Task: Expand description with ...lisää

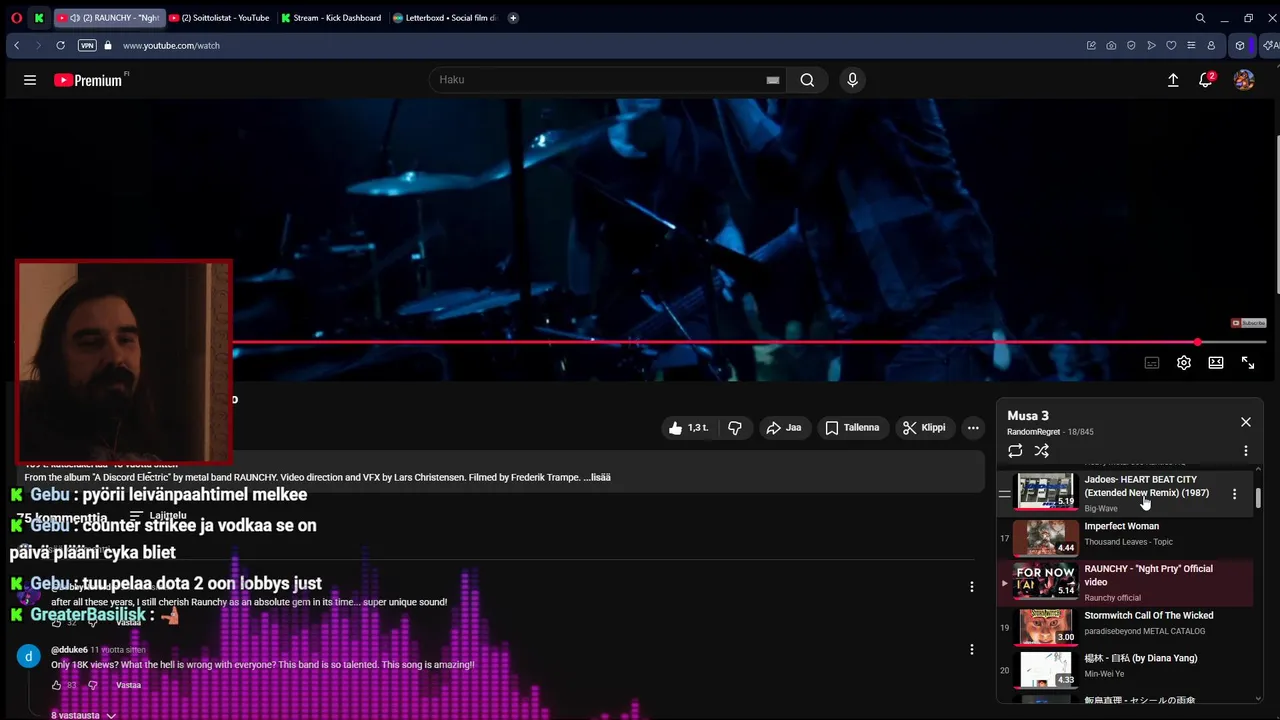Action: pos(597,478)
